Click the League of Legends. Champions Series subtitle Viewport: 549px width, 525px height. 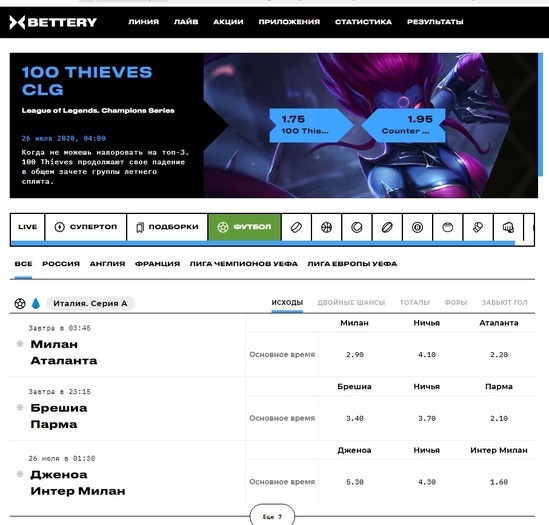click(98, 111)
